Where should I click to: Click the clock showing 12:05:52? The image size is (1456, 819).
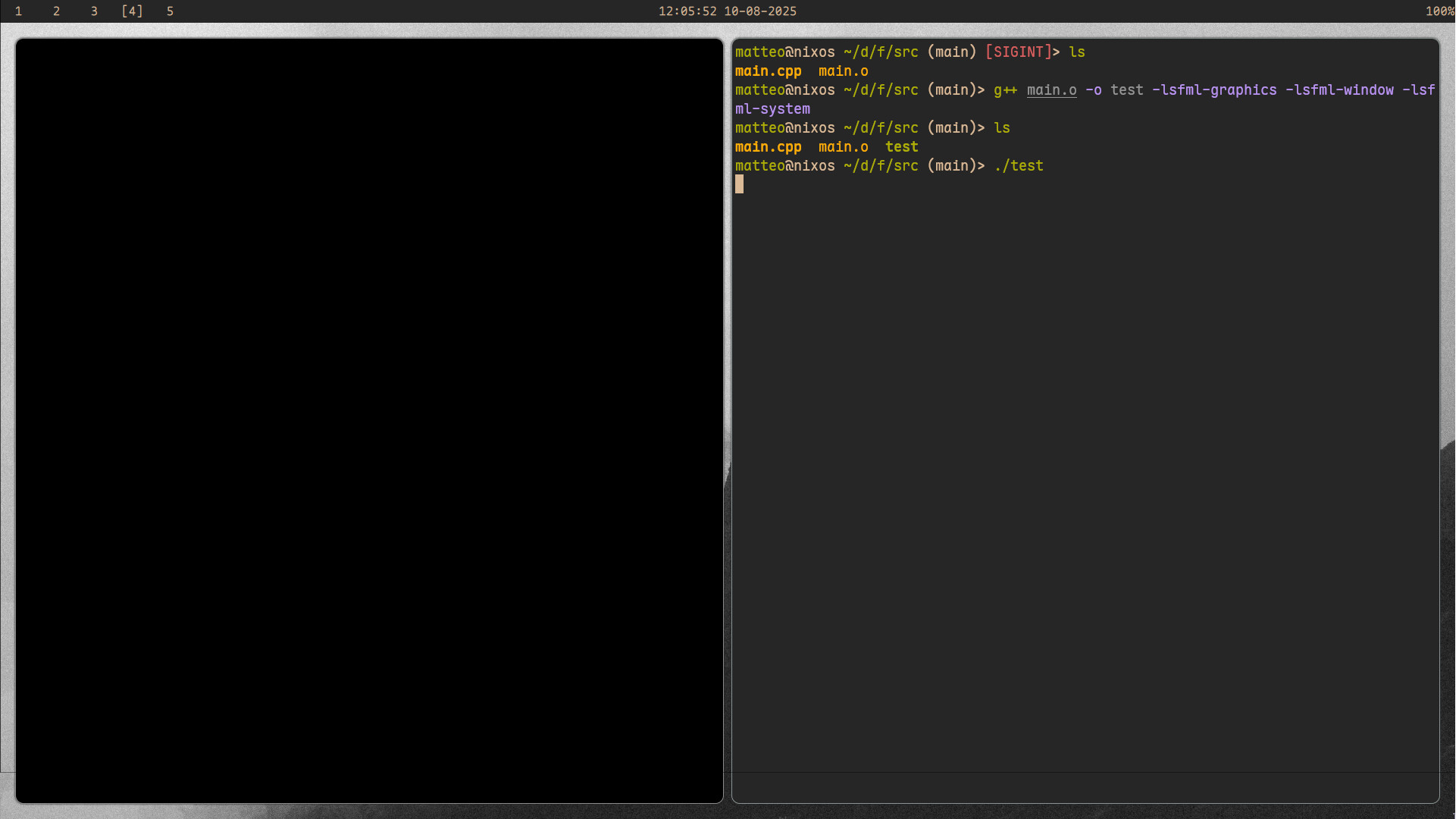[687, 11]
